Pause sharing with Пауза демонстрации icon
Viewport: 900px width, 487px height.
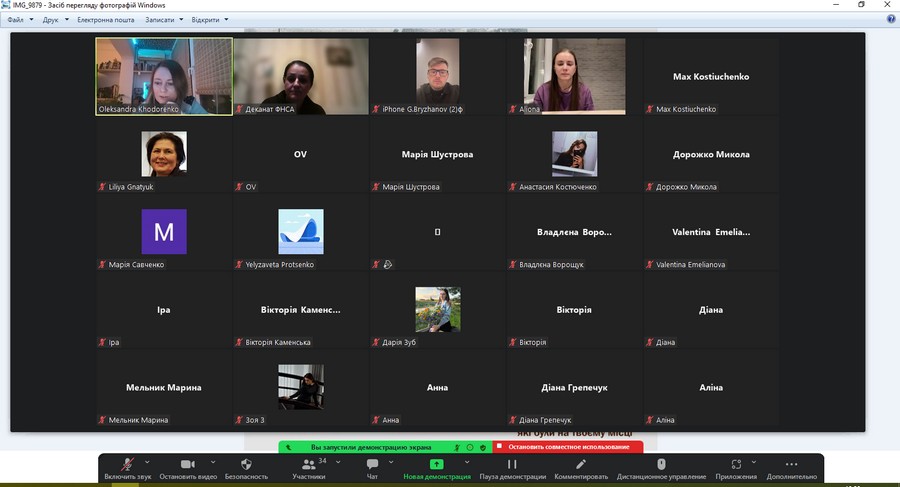(x=512, y=464)
